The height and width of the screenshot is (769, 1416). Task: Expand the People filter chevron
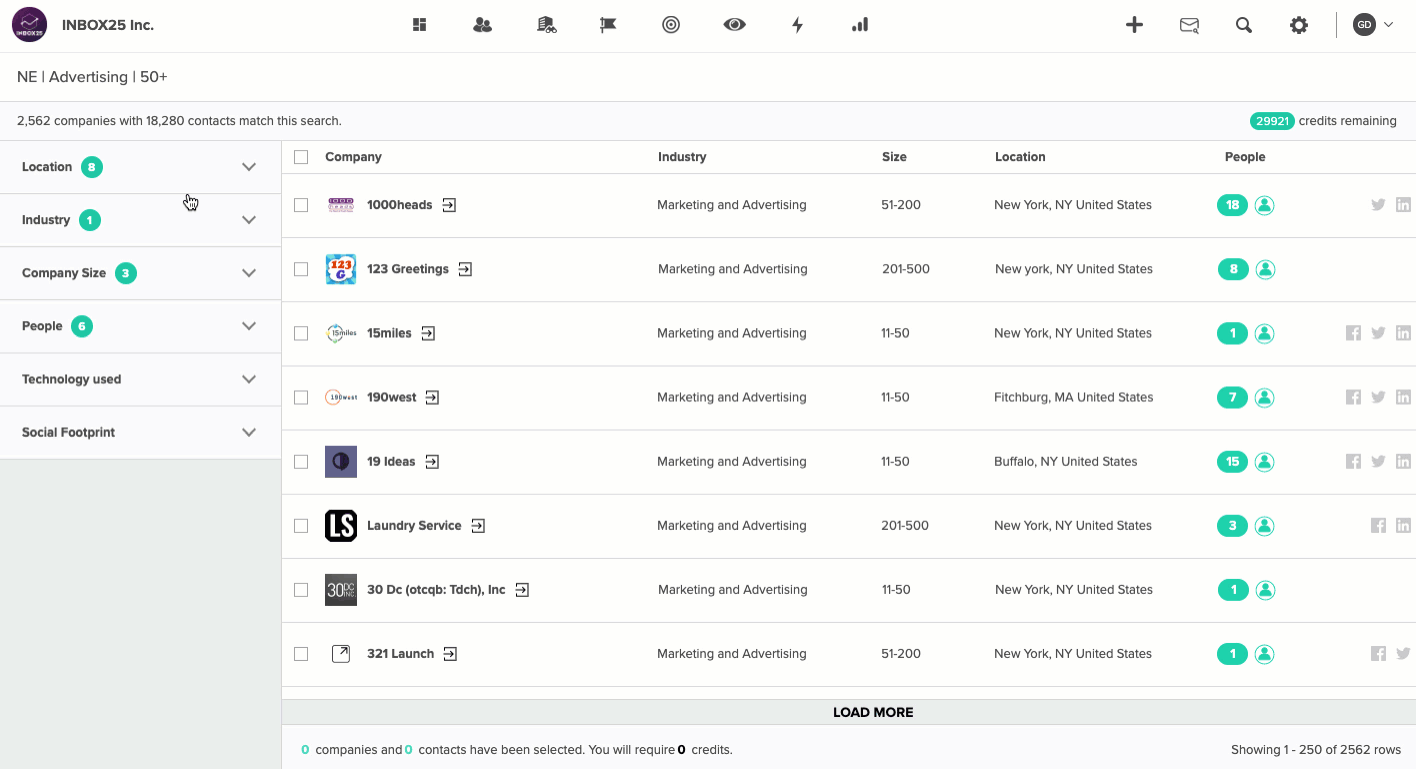coord(249,326)
